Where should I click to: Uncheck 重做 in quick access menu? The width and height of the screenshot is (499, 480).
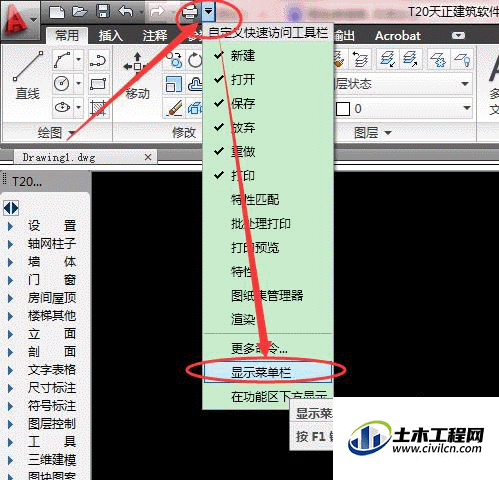(x=268, y=151)
